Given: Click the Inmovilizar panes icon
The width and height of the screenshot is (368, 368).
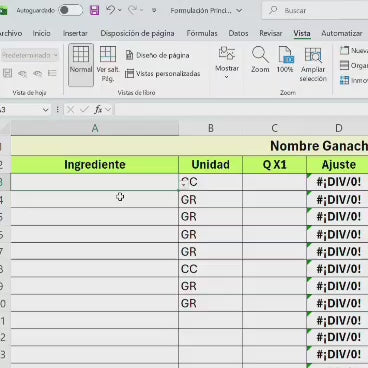Looking at the screenshot, I should pos(344,80).
